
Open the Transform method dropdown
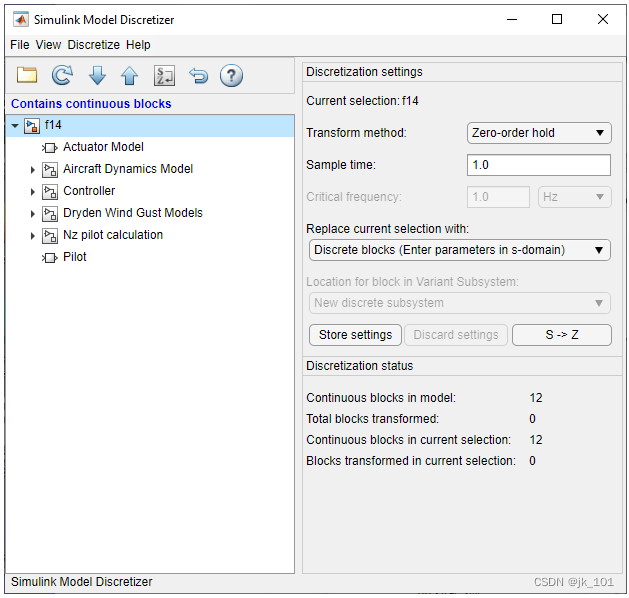click(539, 133)
